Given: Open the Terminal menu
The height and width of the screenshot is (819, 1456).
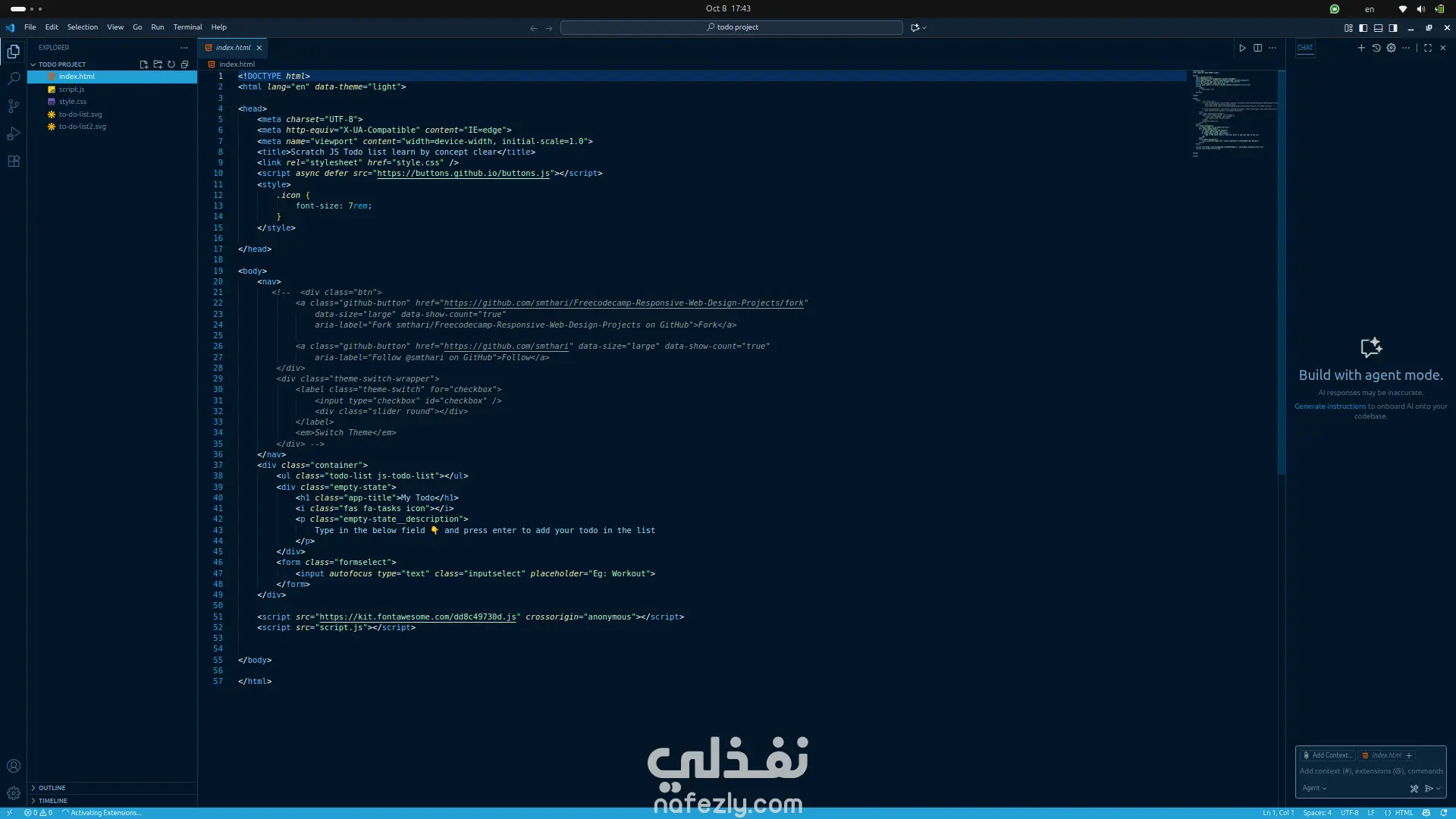Looking at the screenshot, I should coord(187,27).
